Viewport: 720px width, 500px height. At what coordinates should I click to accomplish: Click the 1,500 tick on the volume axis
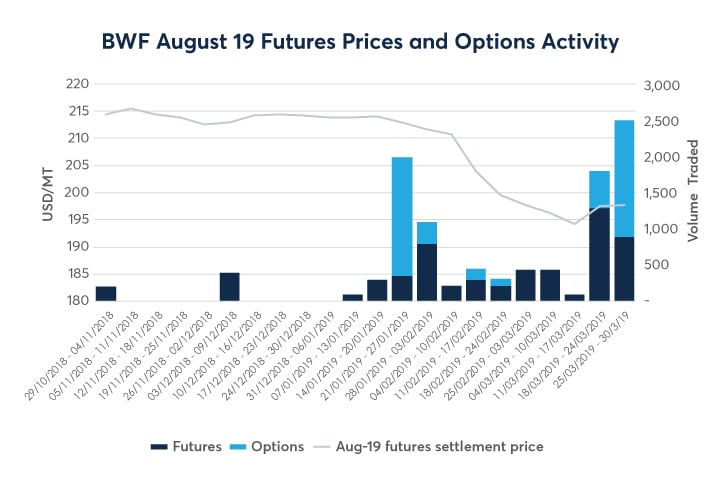[662, 193]
